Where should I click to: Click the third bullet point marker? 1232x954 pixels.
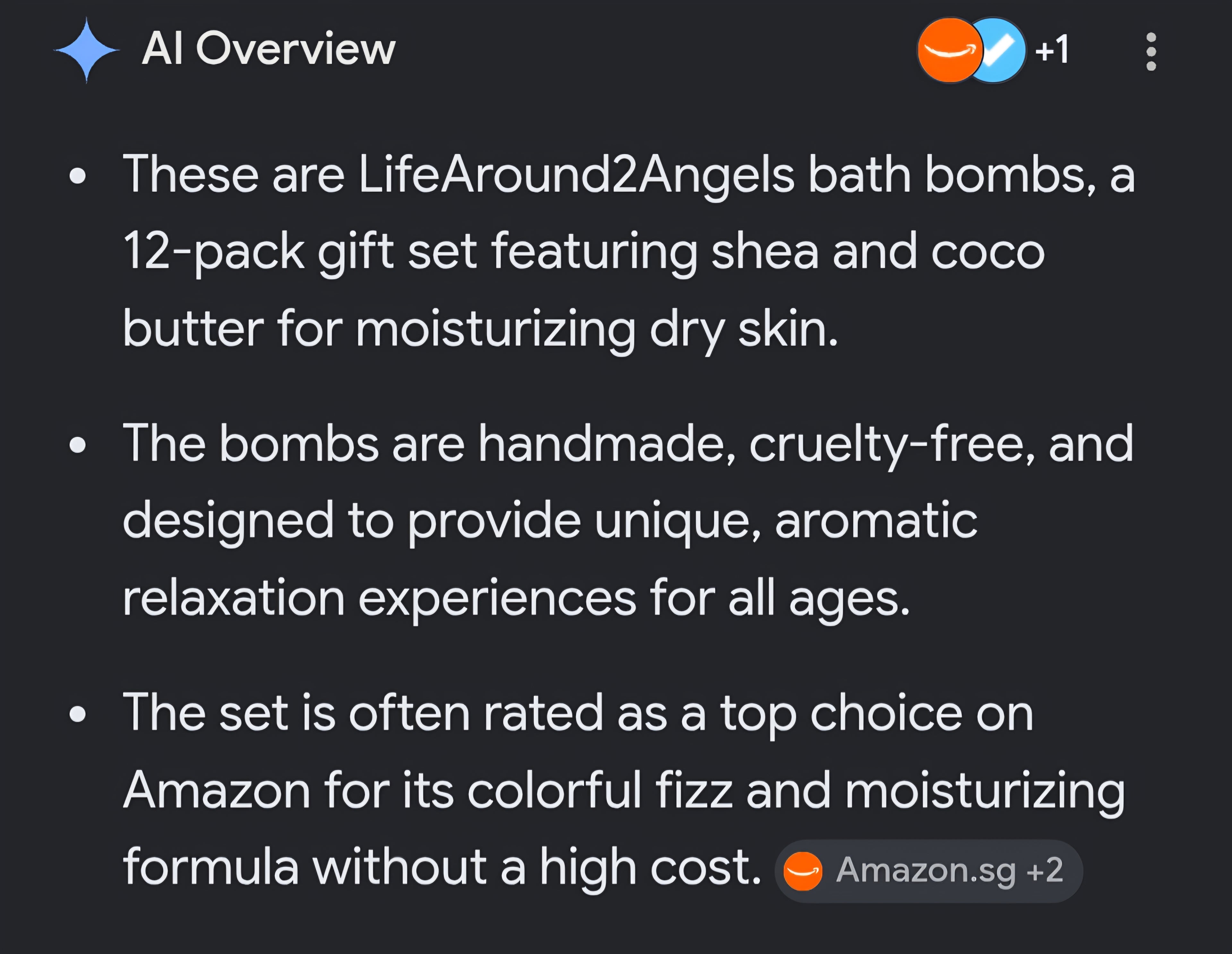[x=77, y=714]
